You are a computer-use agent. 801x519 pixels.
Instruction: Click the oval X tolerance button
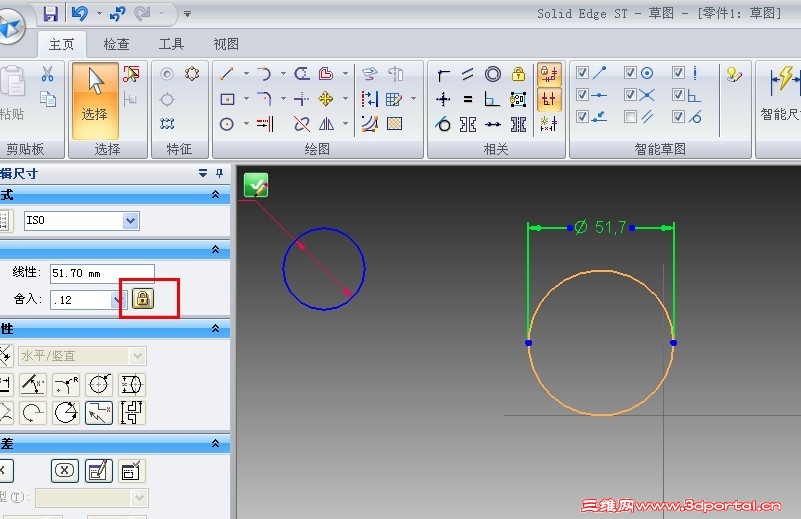pyautogui.click(x=65, y=470)
